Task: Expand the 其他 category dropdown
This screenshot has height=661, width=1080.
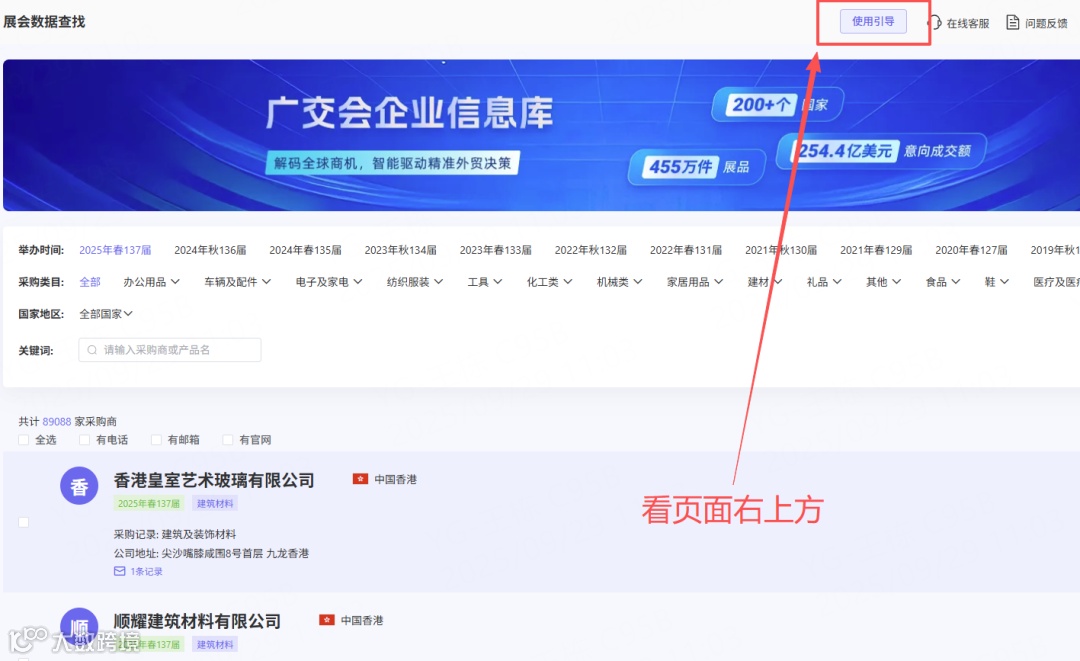Action: 883,282
